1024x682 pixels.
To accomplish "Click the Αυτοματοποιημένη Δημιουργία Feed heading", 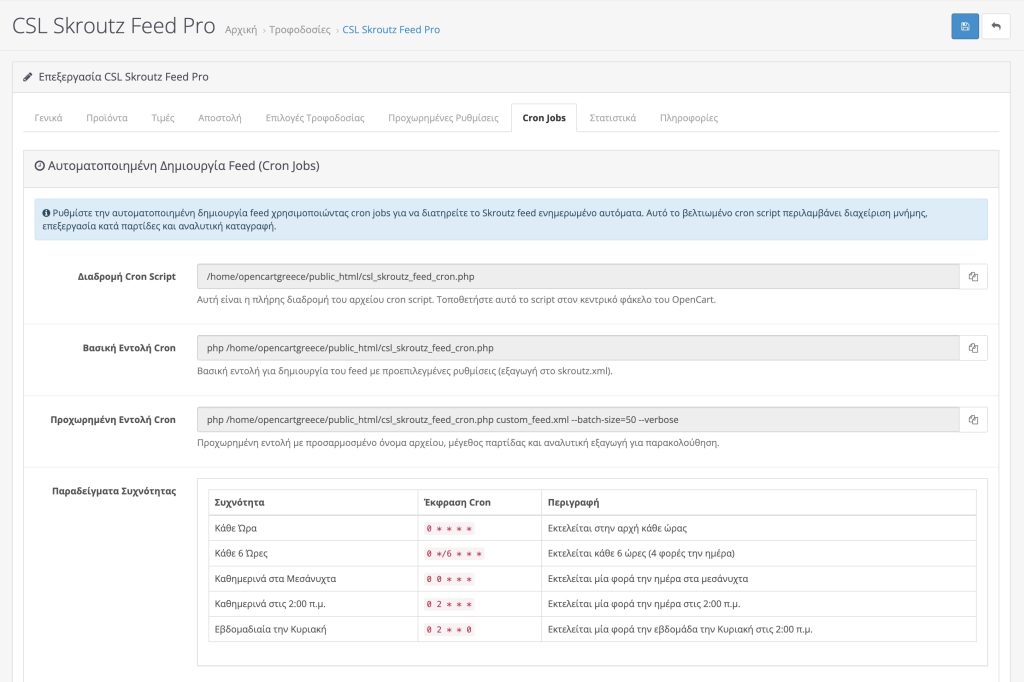I will click(177, 166).
